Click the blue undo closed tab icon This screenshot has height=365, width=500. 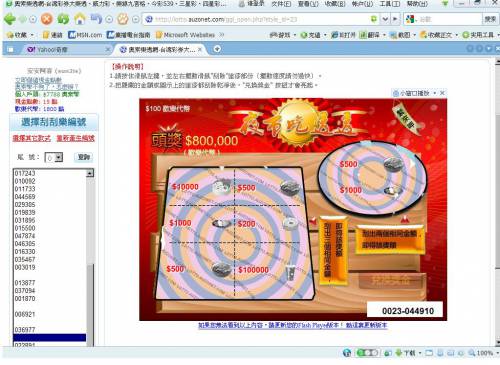pyautogui.click(x=96, y=19)
